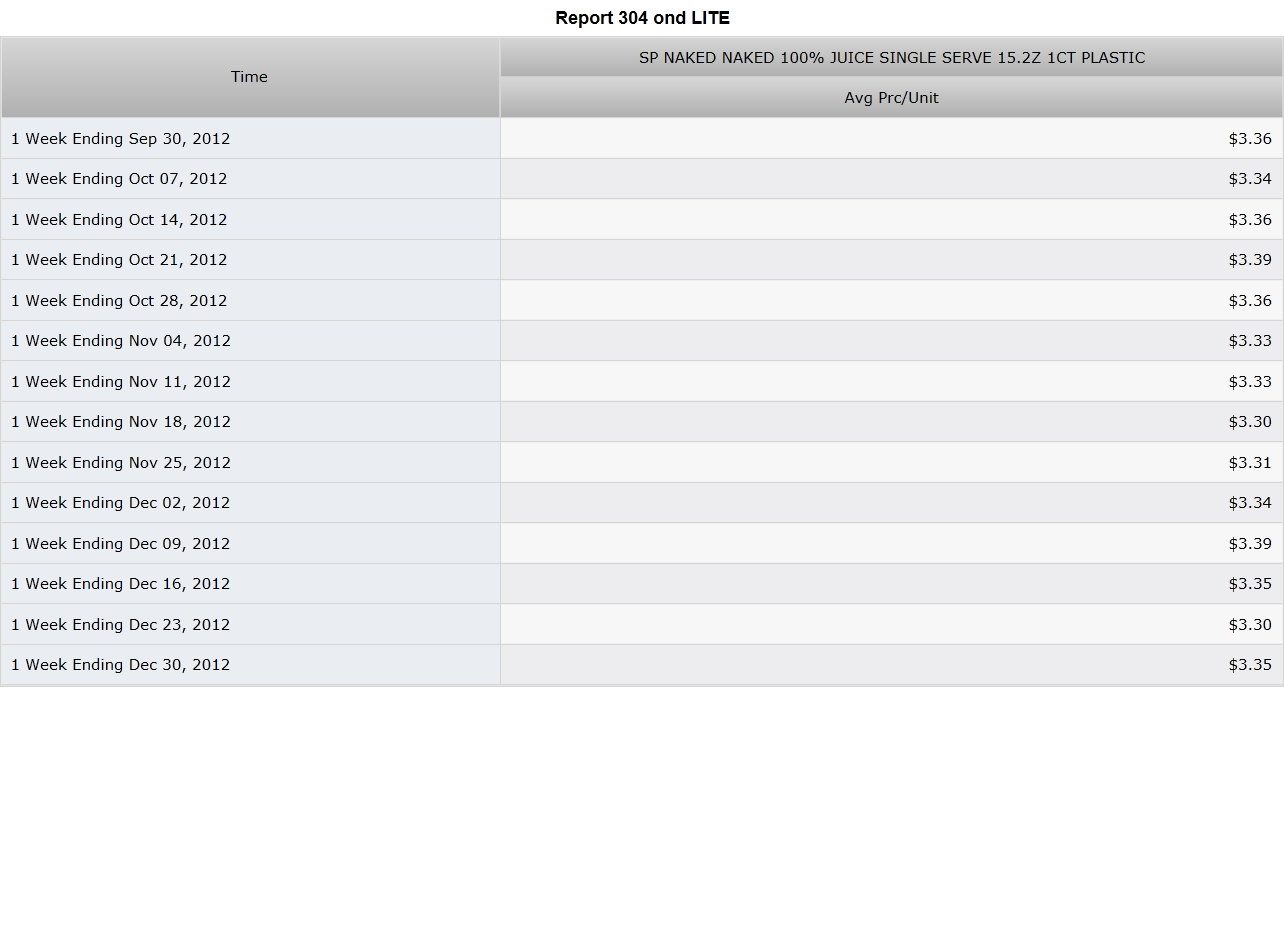The image size is (1284, 946).
Task: Click the $3.31 price for Nov 25 week
Action: coord(1250,462)
